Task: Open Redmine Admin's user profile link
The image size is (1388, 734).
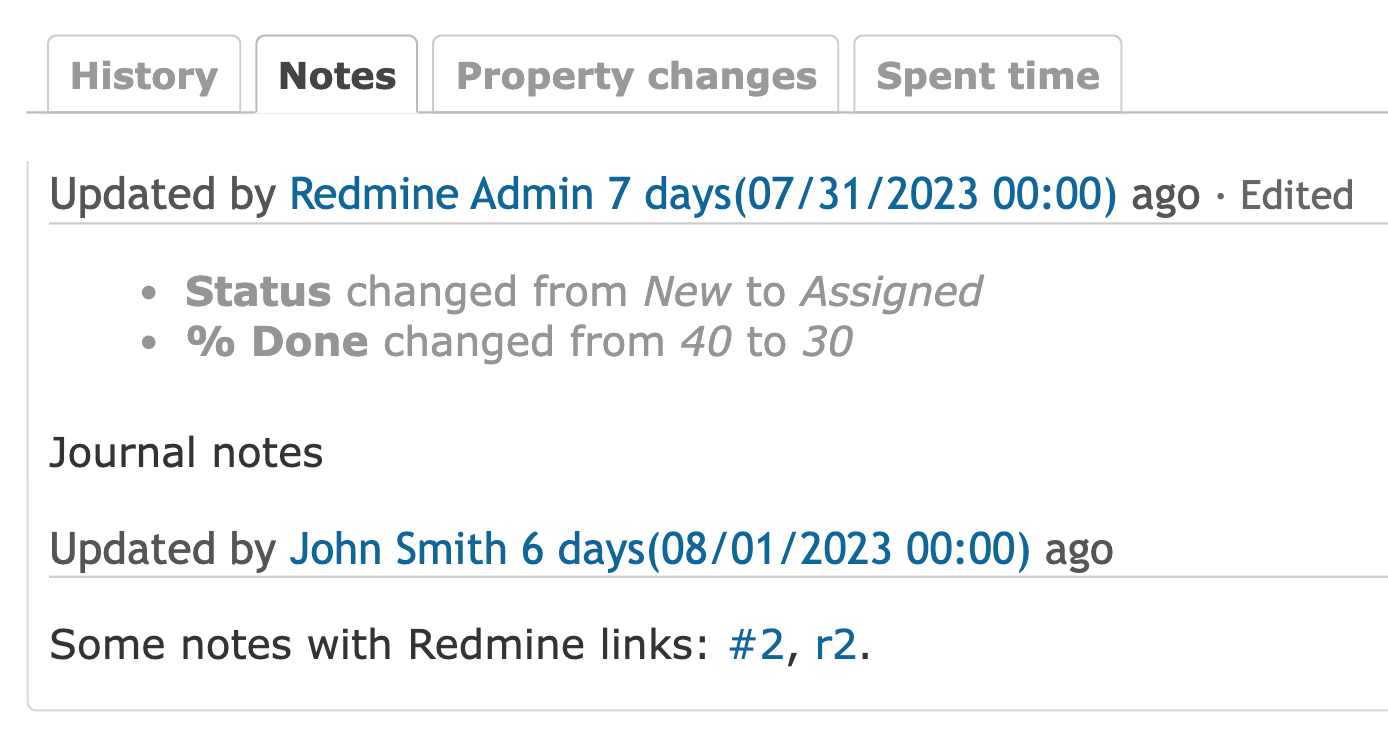Action: coord(441,194)
